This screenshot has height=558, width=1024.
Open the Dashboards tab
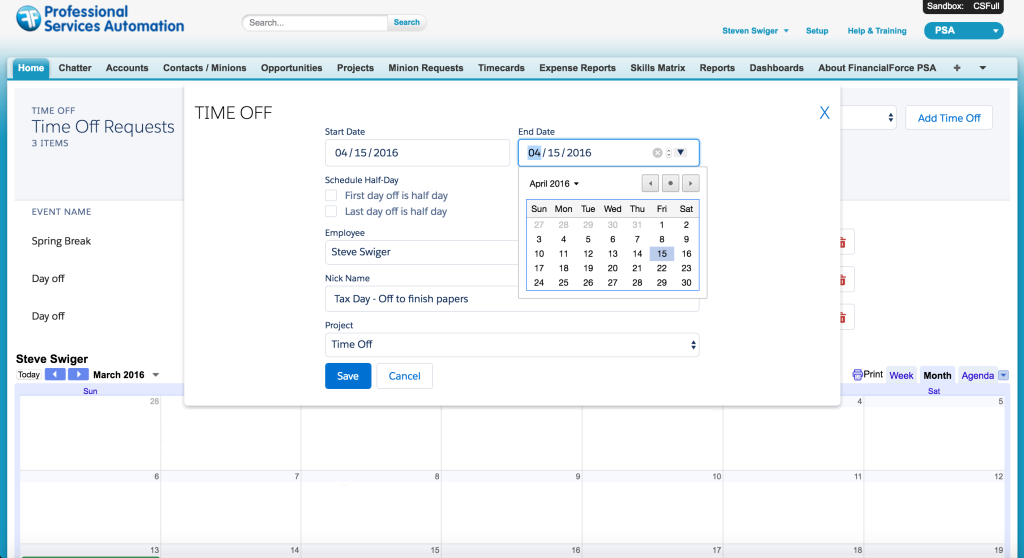(x=776, y=68)
